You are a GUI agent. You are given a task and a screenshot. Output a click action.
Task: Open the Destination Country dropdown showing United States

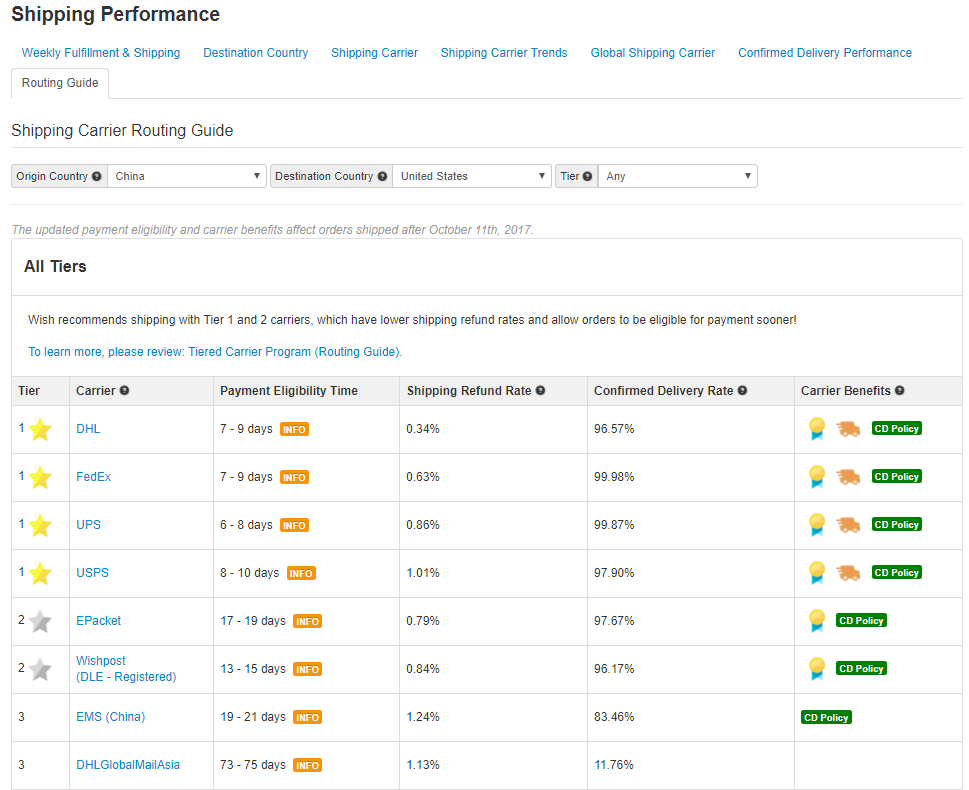click(x=472, y=176)
